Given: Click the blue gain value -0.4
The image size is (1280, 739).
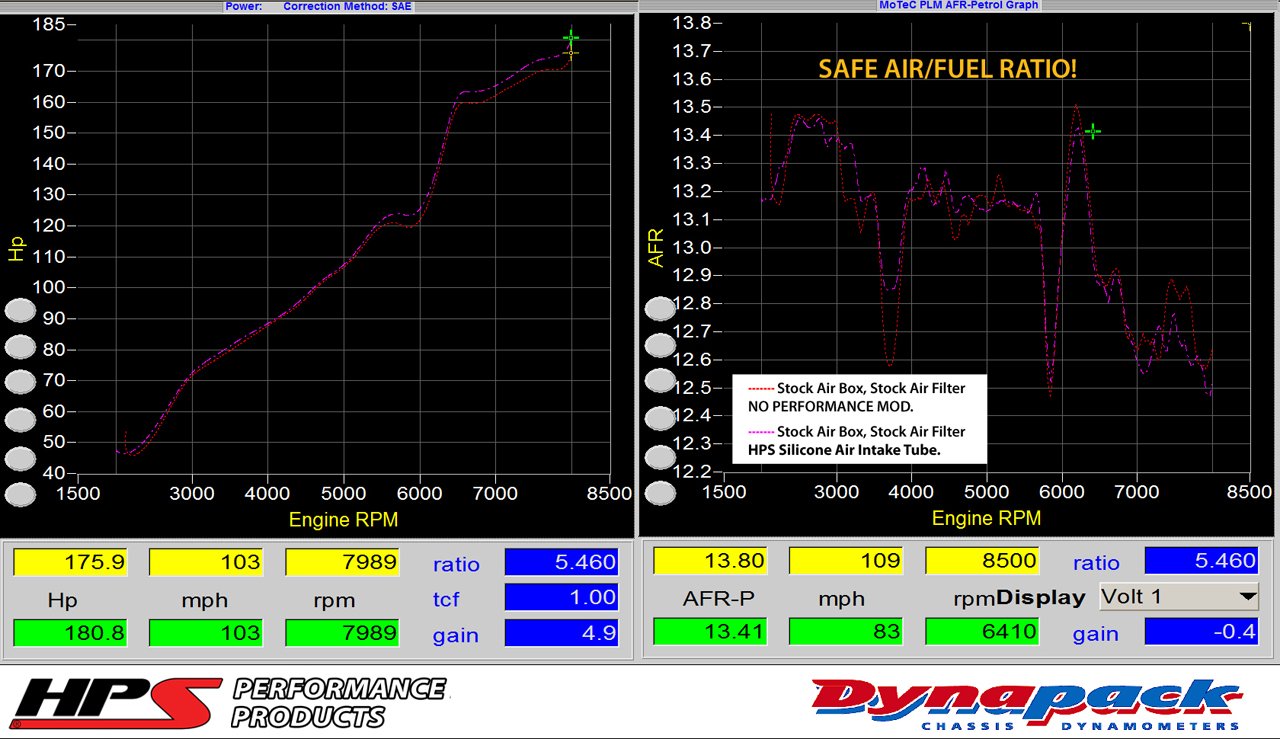Looking at the screenshot, I should pyautogui.click(x=1201, y=632).
